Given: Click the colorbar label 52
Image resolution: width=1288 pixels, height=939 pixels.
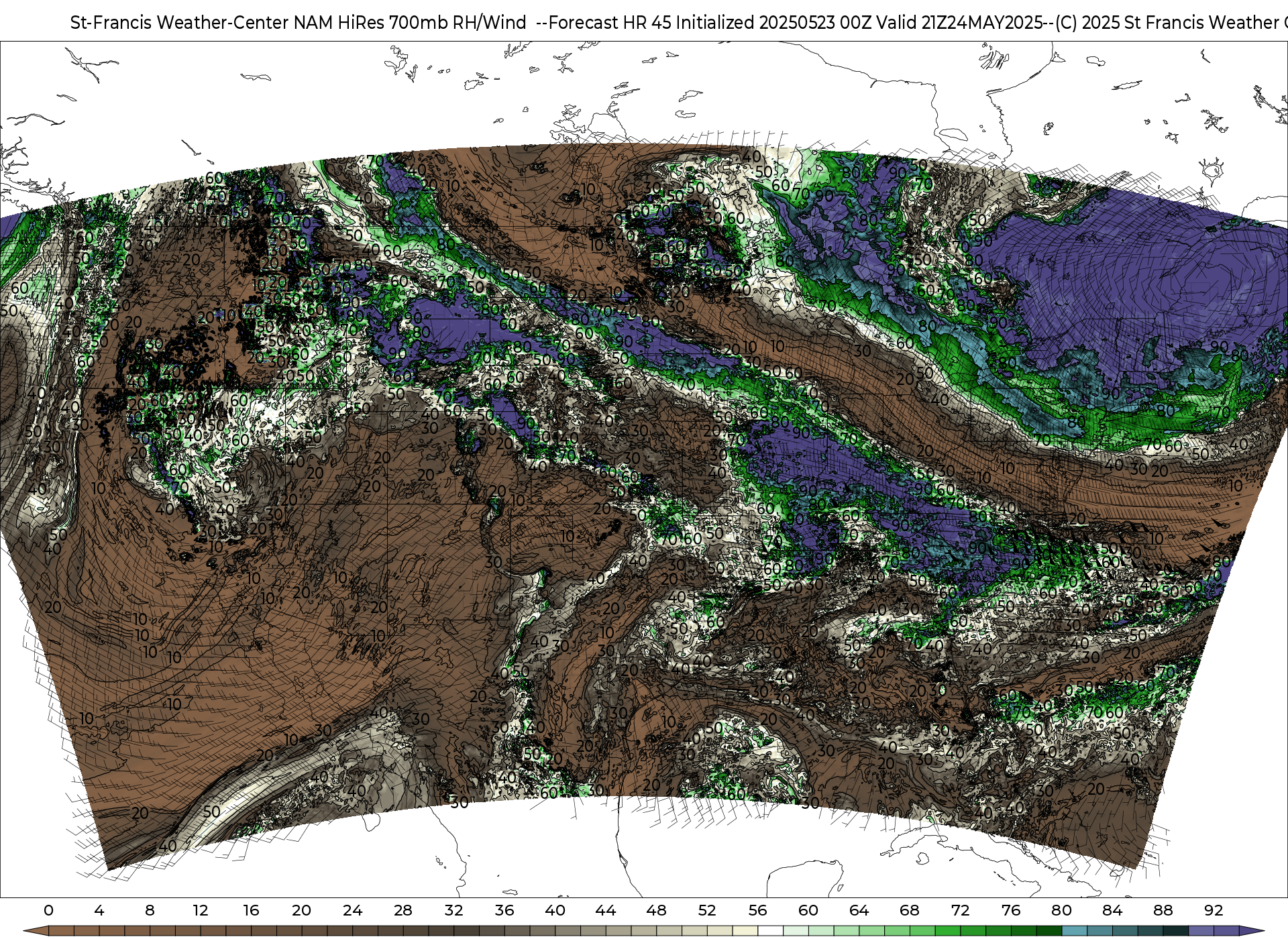Looking at the screenshot, I should point(707,910).
